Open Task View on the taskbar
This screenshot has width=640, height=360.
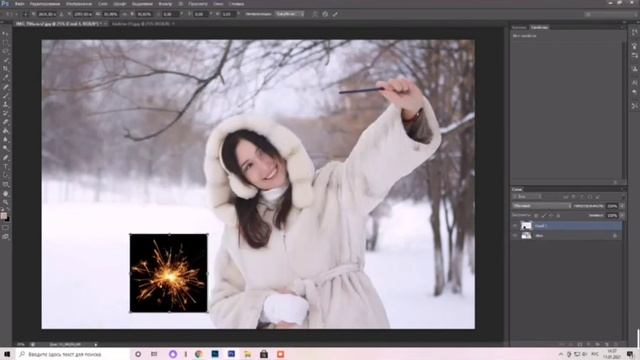(154, 354)
